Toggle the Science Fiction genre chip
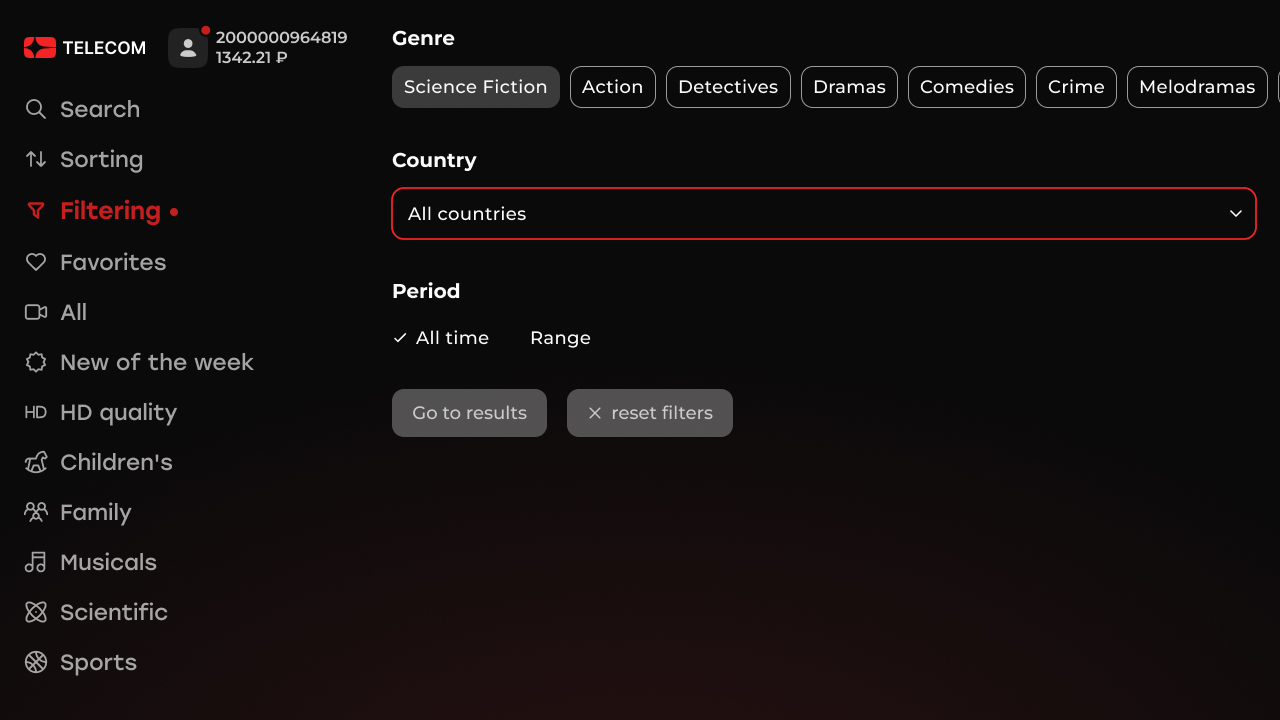This screenshot has width=1280, height=720. coord(475,87)
